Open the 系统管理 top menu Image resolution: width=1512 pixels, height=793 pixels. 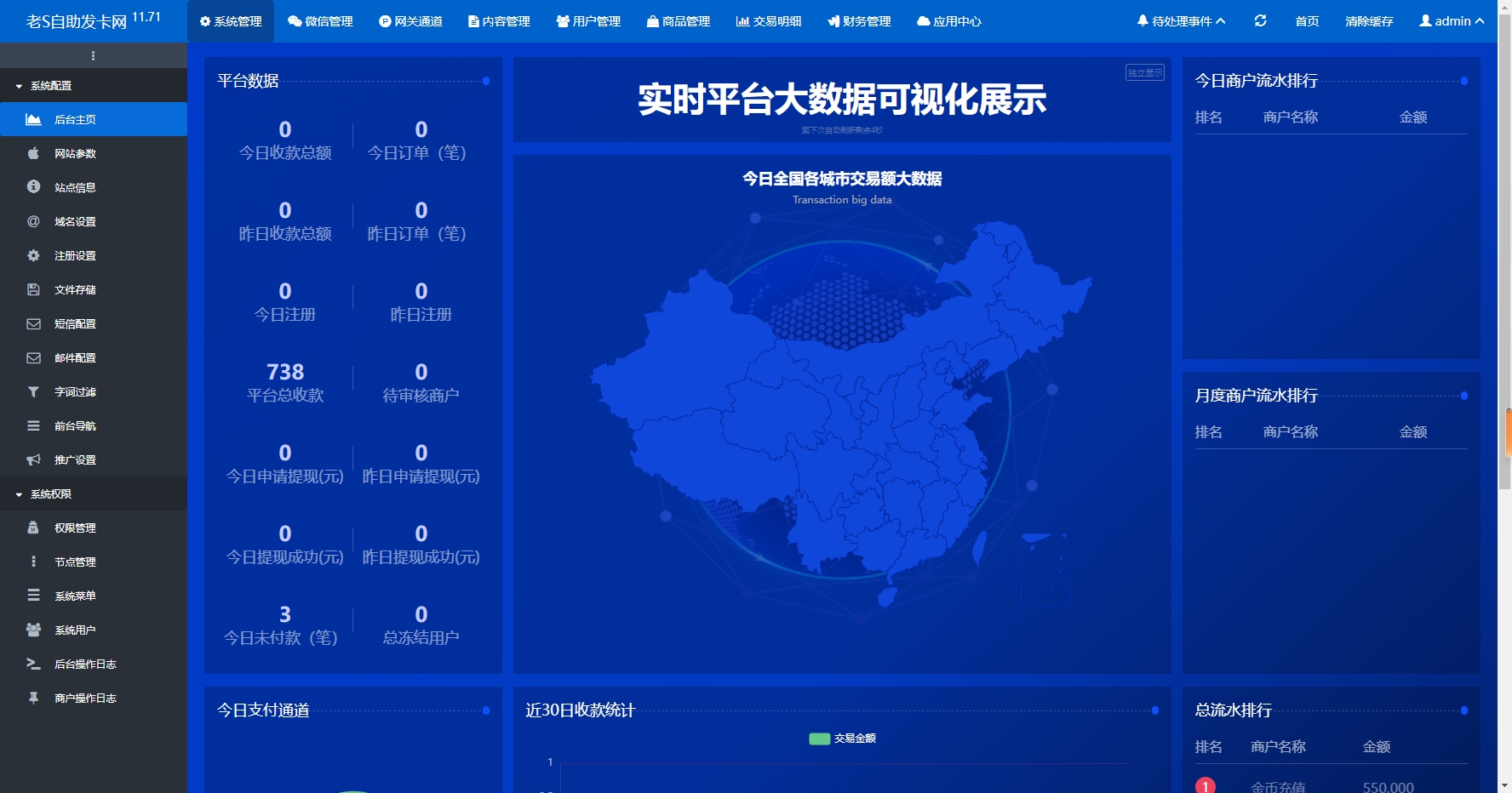coord(231,21)
